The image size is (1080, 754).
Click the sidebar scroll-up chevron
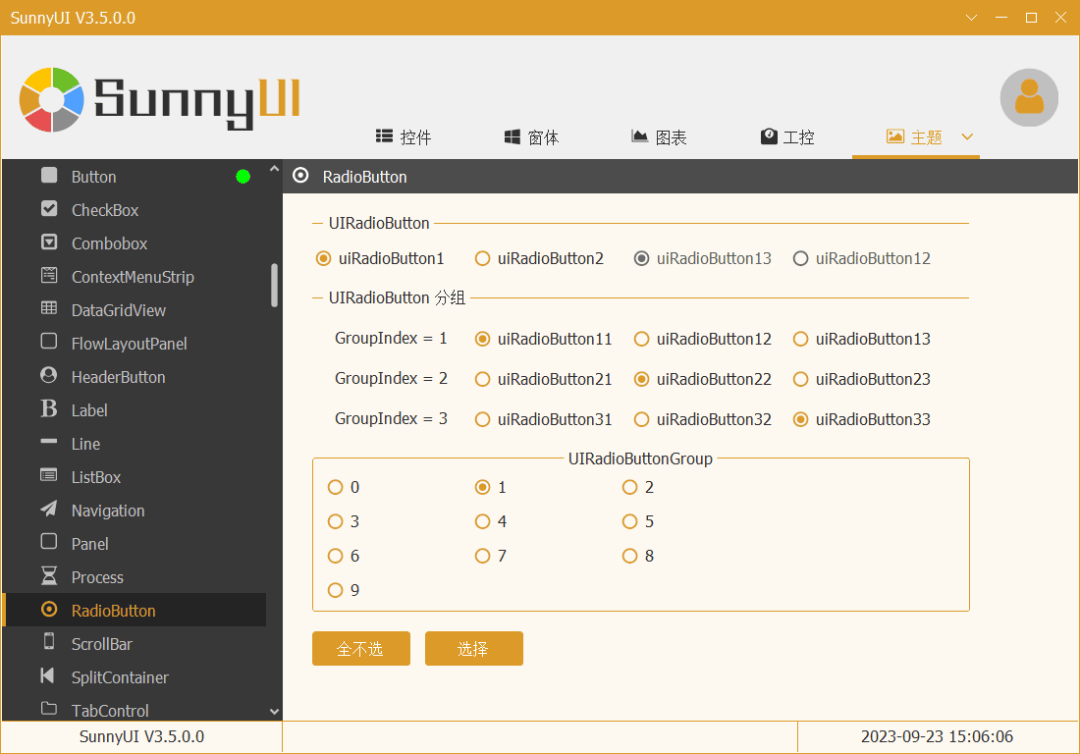(x=275, y=171)
